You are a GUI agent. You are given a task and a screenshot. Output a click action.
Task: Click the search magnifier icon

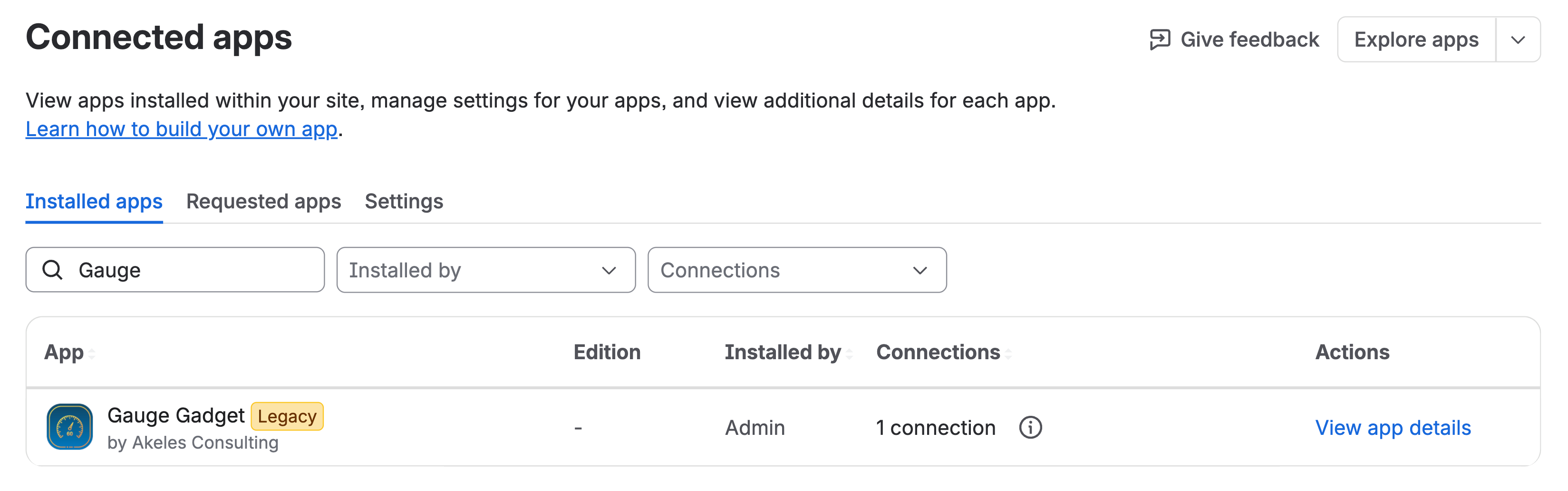point(52,270)
